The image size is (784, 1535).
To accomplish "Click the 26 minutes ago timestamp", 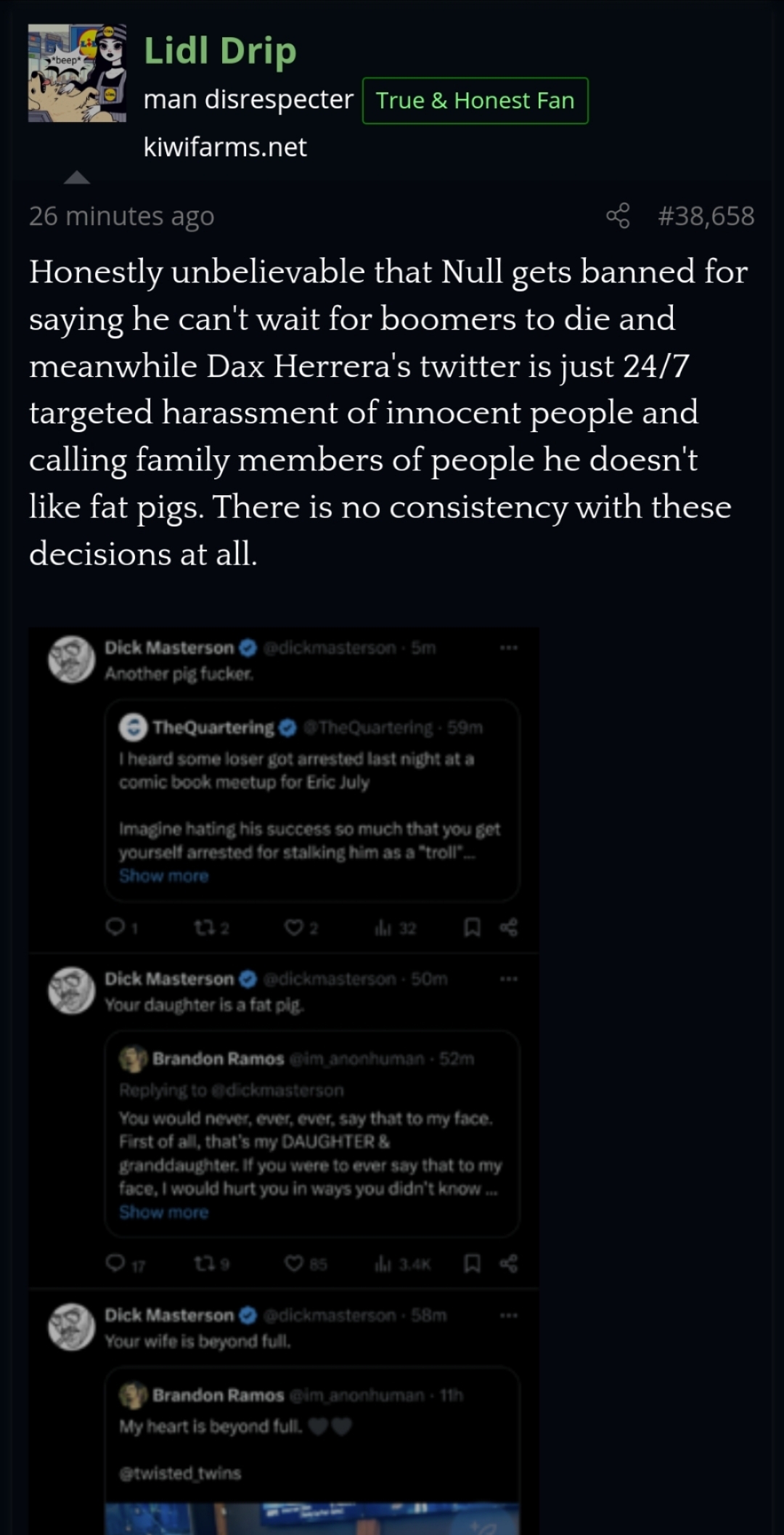I will pos(121,216).
